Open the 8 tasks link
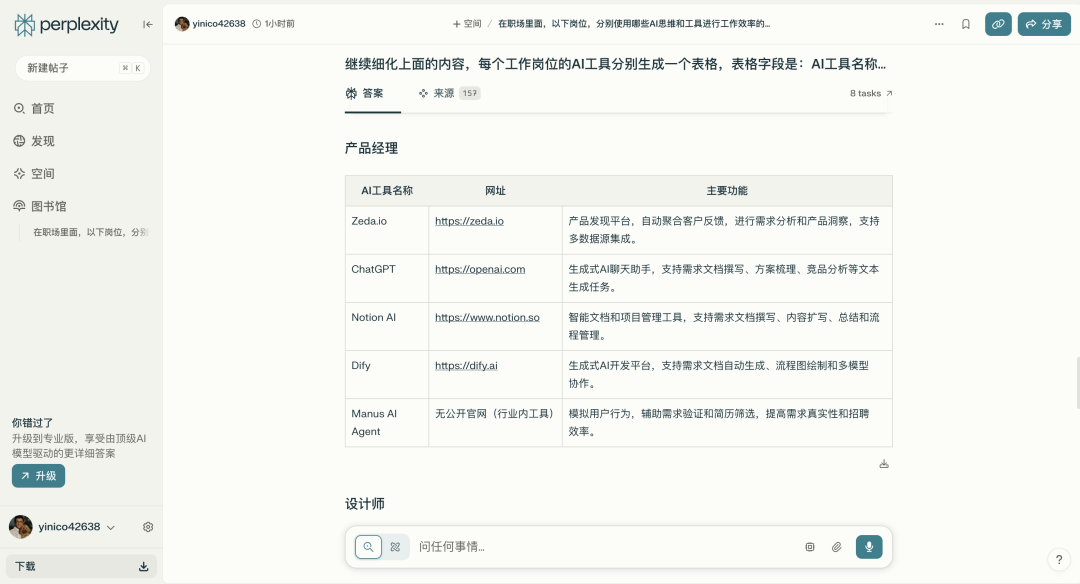Viewport: 1080px width, 584px height. point(871,94)
